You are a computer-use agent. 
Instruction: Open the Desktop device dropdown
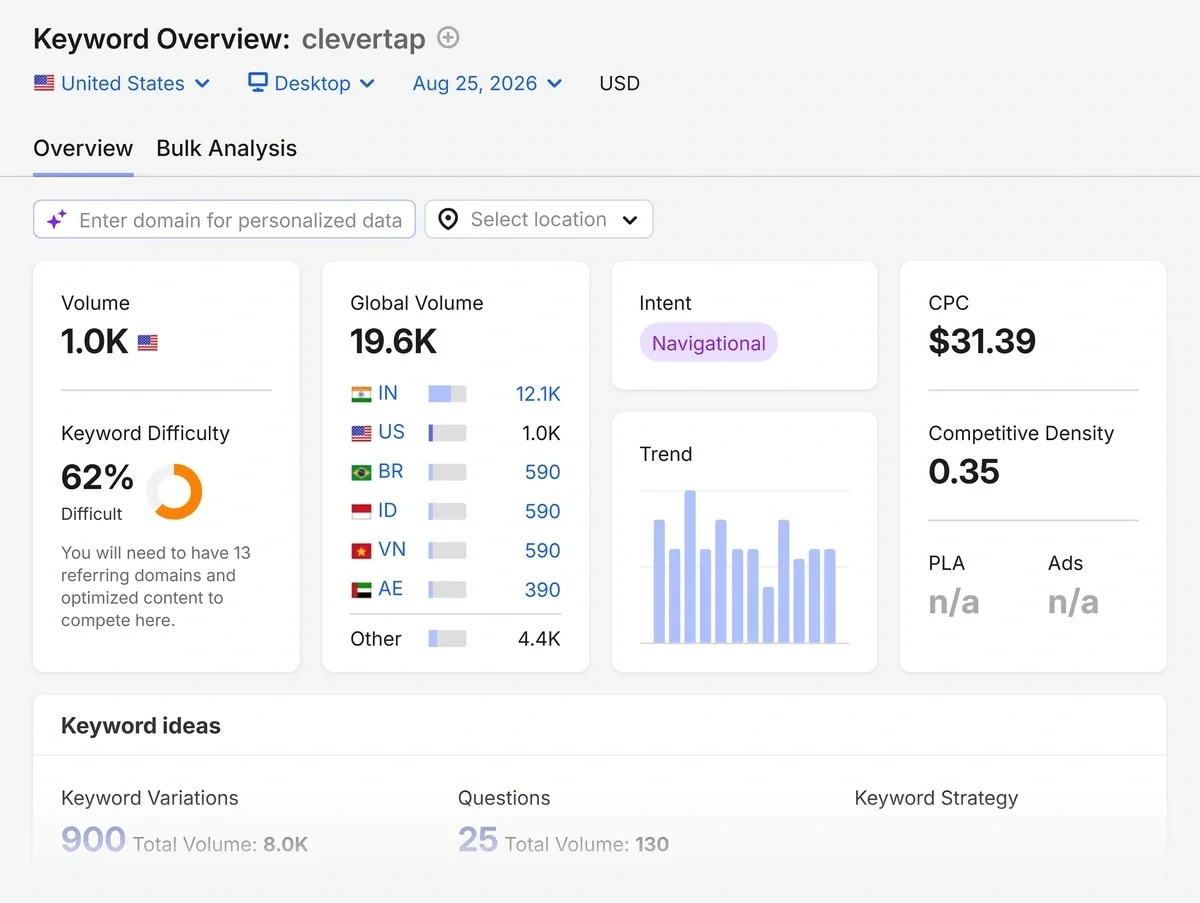pos(311,84)
